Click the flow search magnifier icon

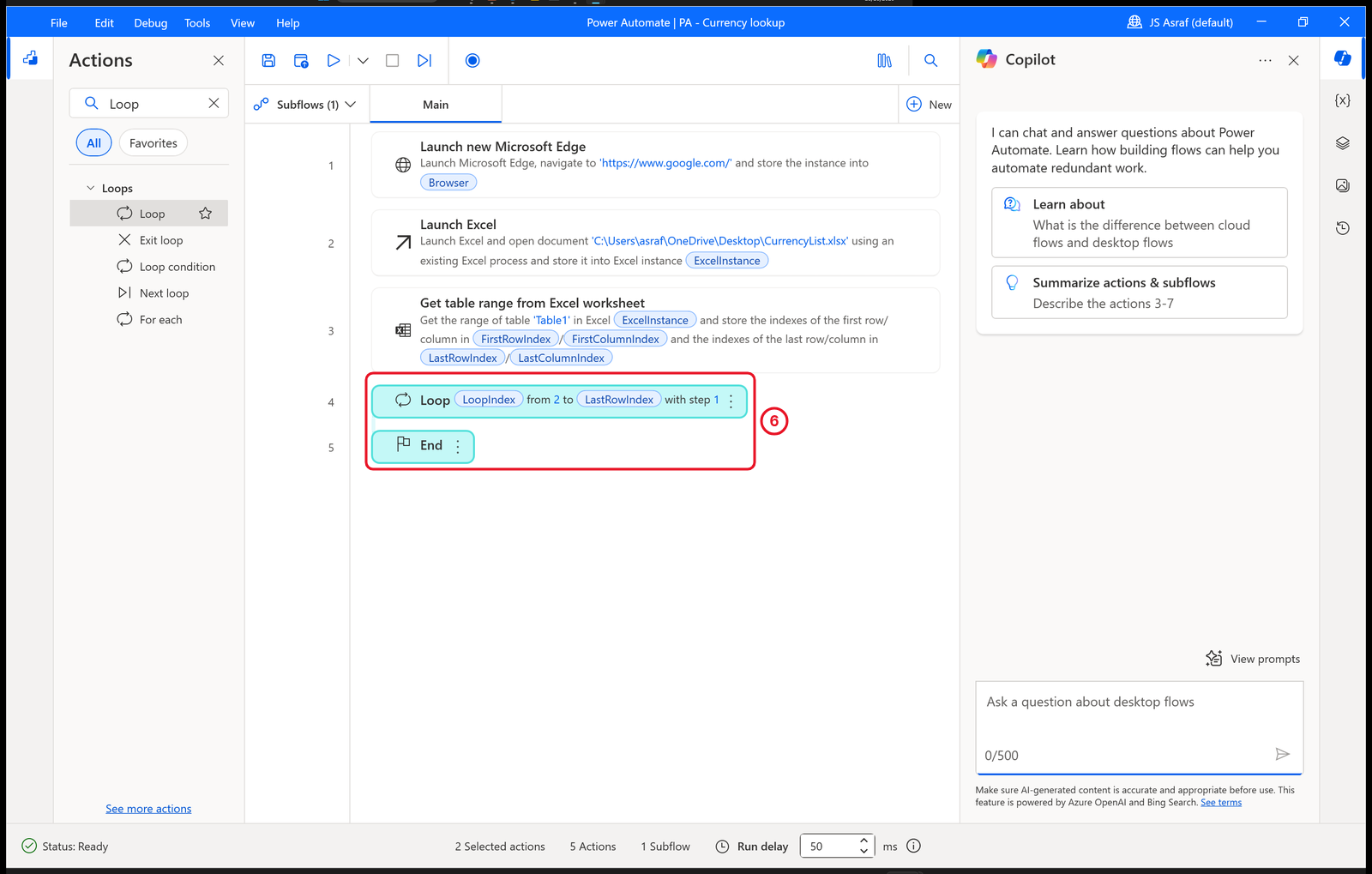(931, 61)
